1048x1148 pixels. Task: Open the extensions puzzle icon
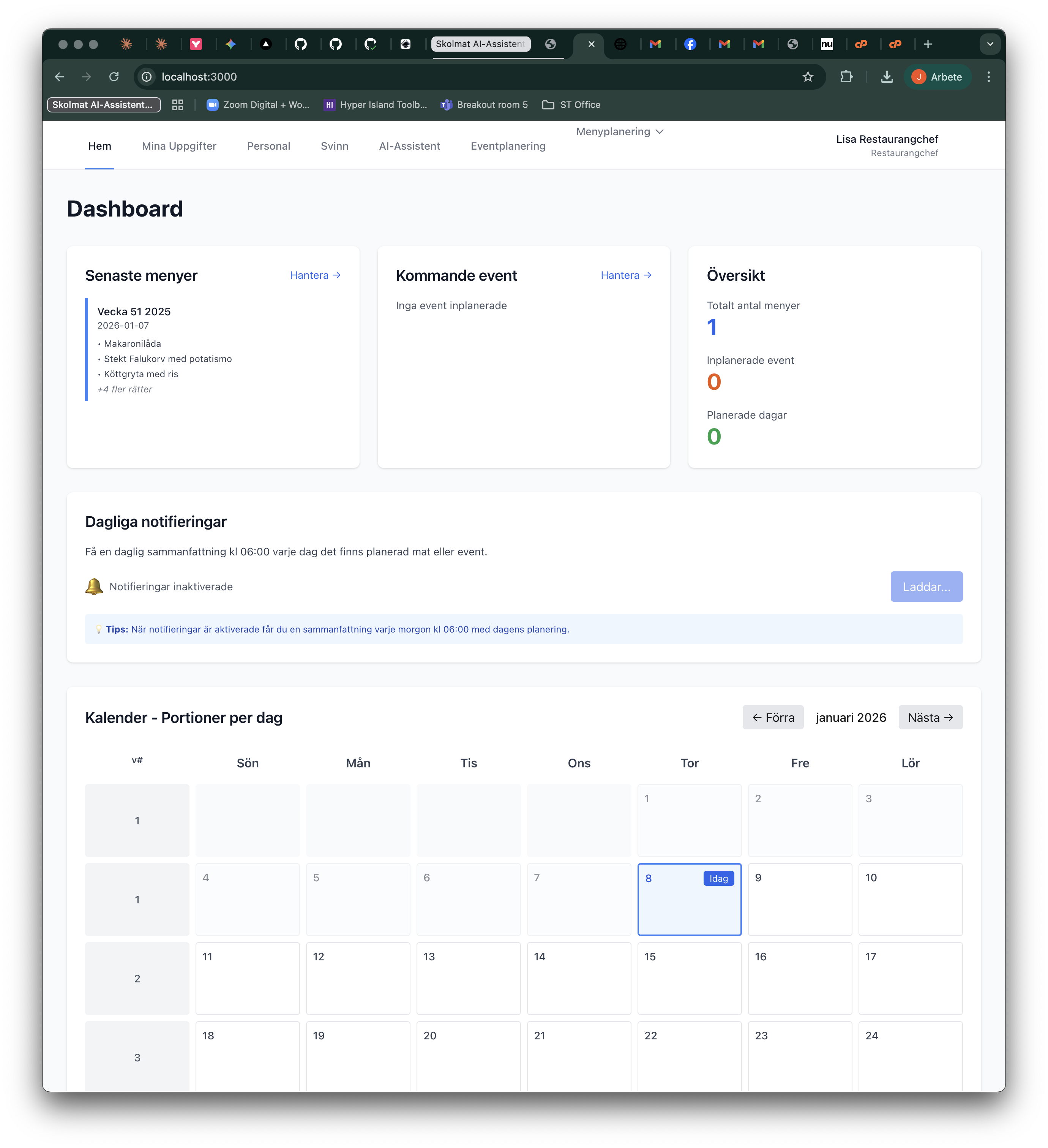pyautogui.click(x=846, y=77)
